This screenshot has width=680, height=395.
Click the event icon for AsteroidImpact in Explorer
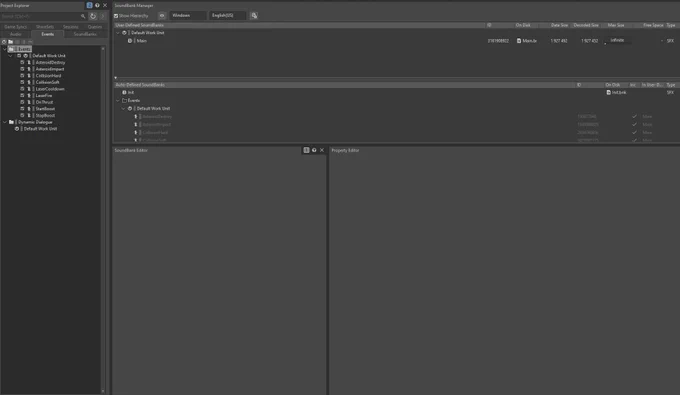[29, 69]
